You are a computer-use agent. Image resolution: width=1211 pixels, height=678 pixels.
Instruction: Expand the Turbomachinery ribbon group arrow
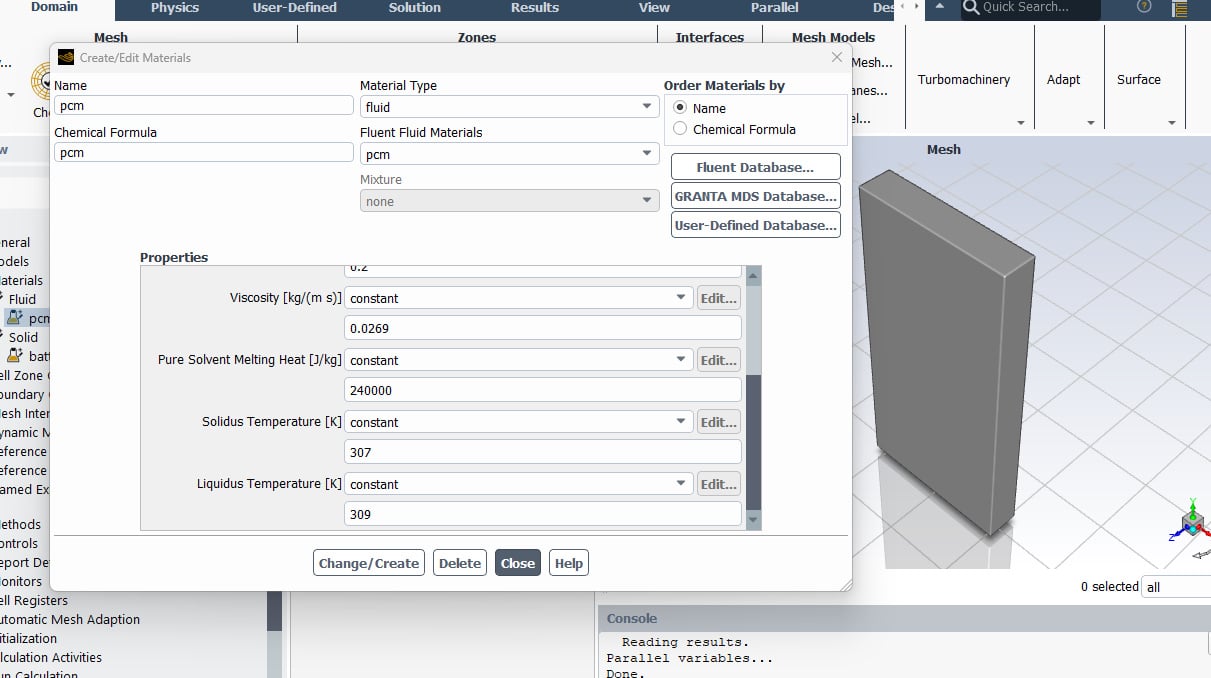[x=1020, y=123]
